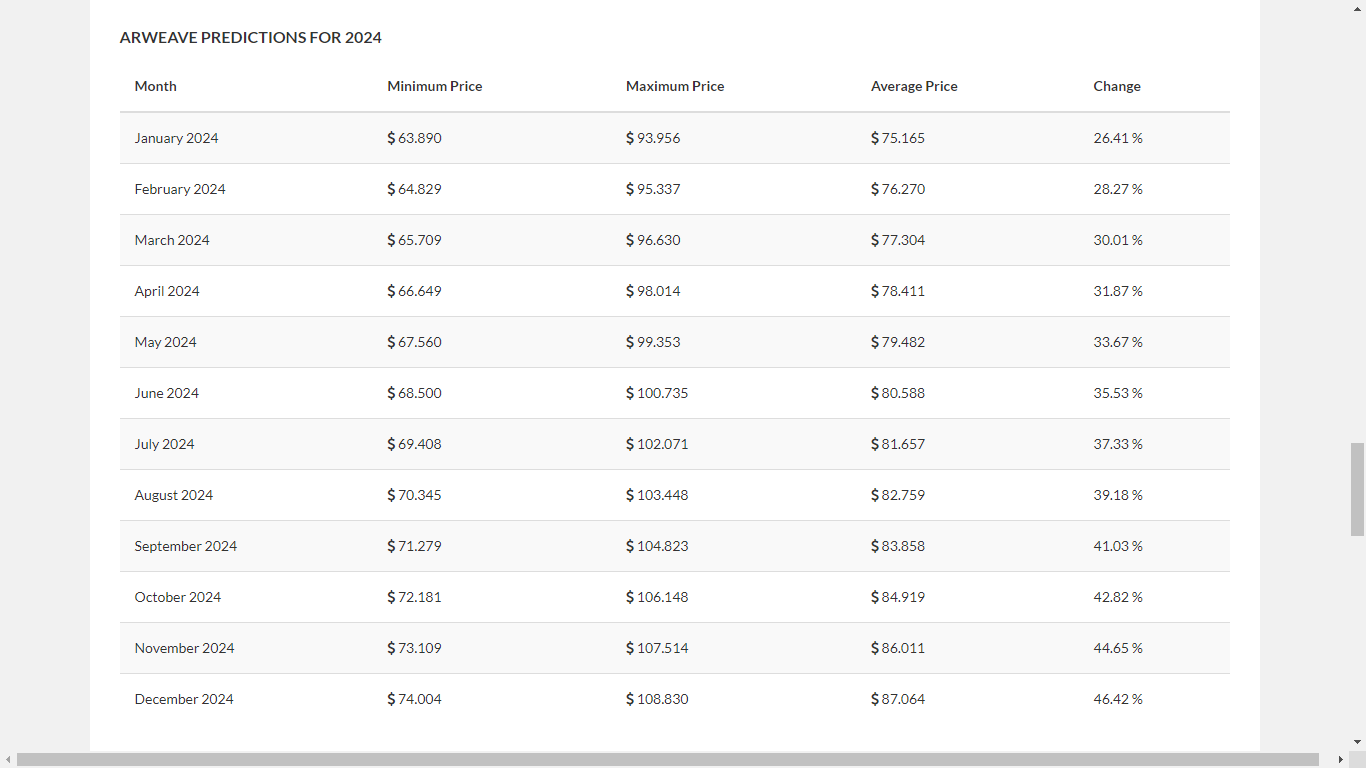Select the July 2024 month link
This screenshot has height=768, width=1366.
click(x=164, y=444)
